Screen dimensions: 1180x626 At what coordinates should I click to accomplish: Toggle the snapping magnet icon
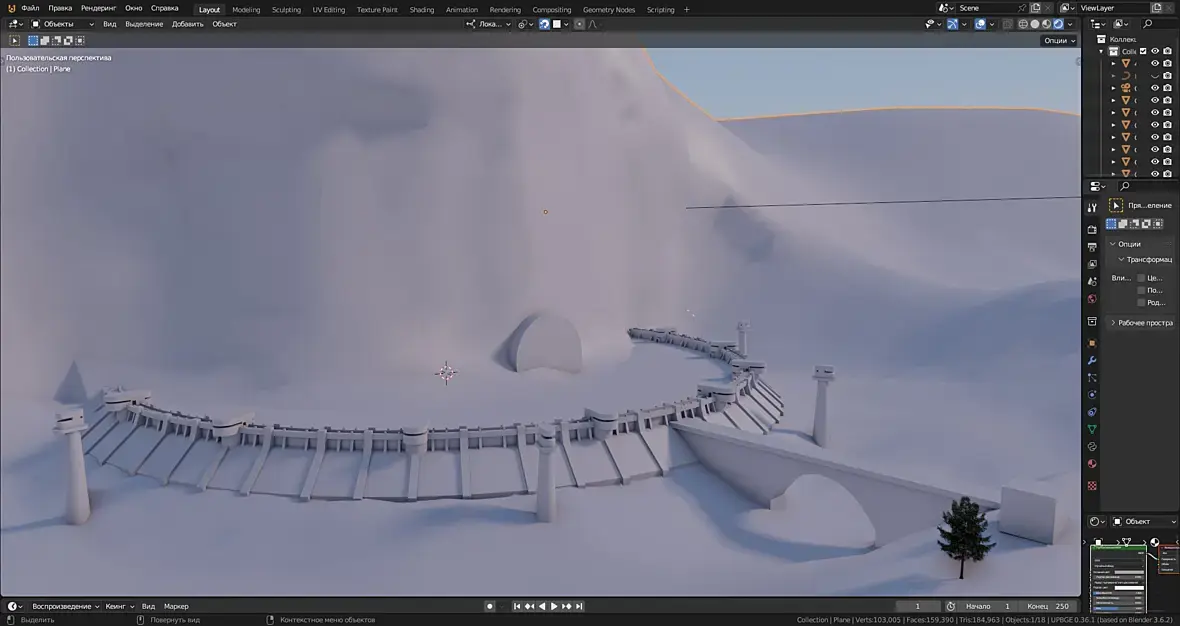pyautogui.click(x=544, y=24)
